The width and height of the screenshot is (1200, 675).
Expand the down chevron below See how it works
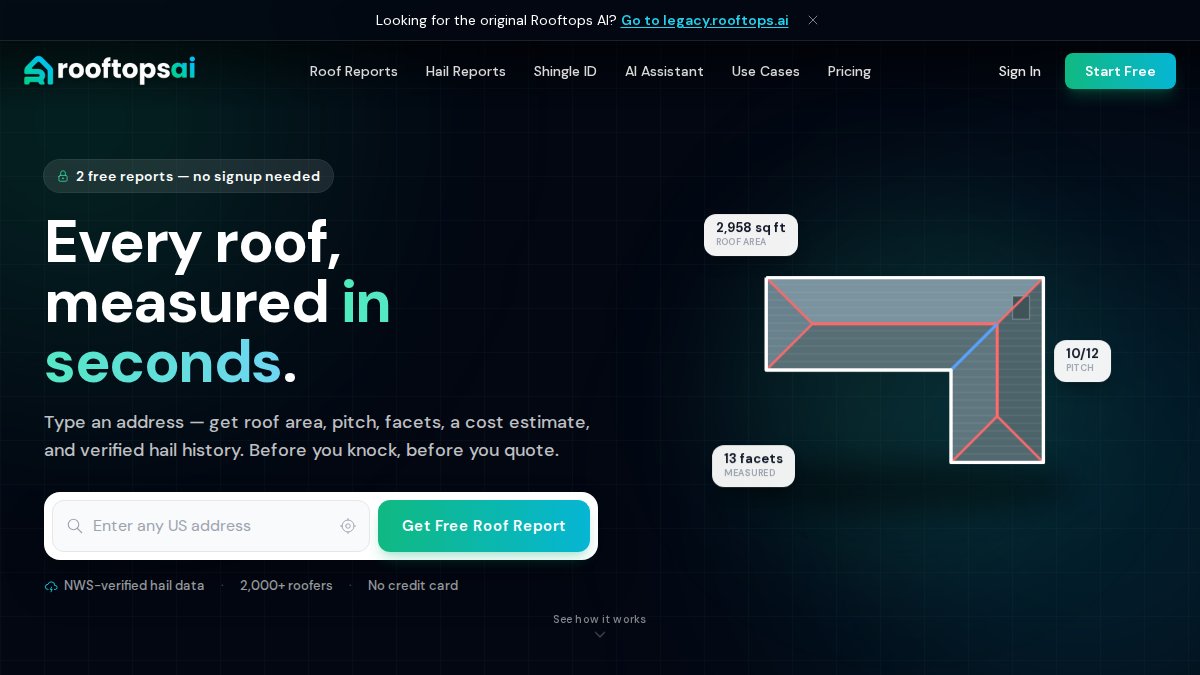[x=600, y=635]
